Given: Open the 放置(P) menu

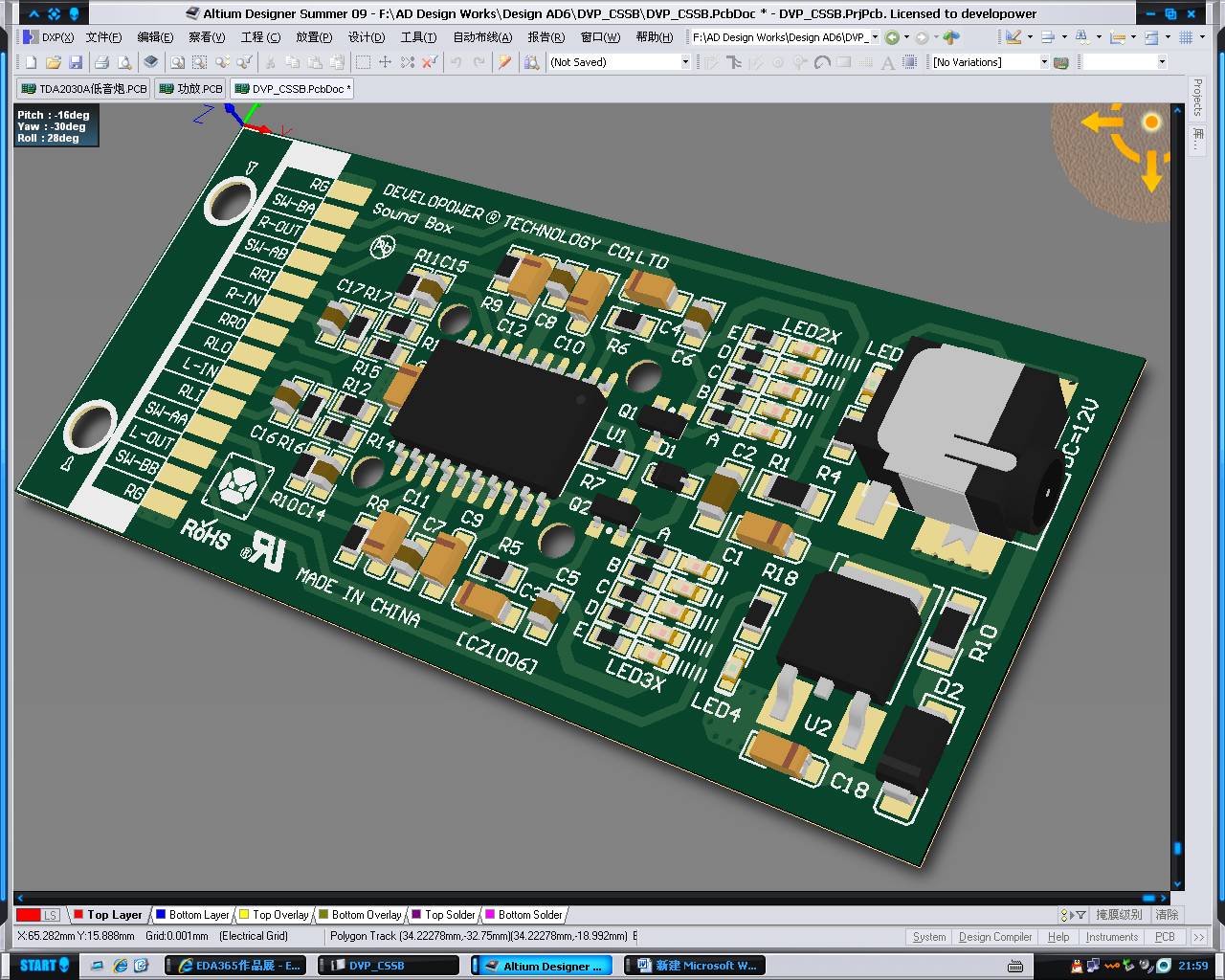Looking at the screenshot, I should (314, 37).
